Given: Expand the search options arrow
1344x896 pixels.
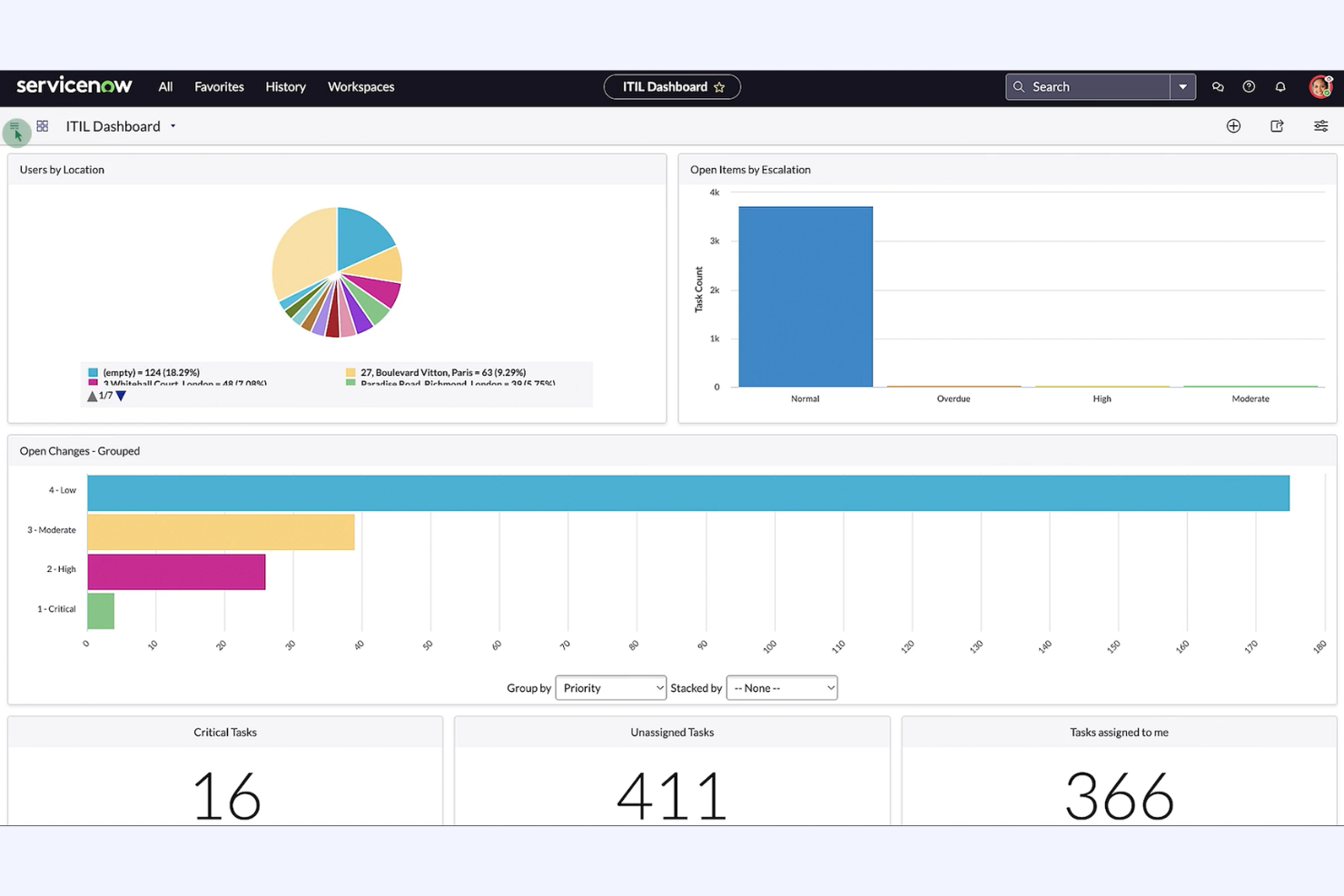Looking at the screenshot, I should click(x=1182, y=86).
